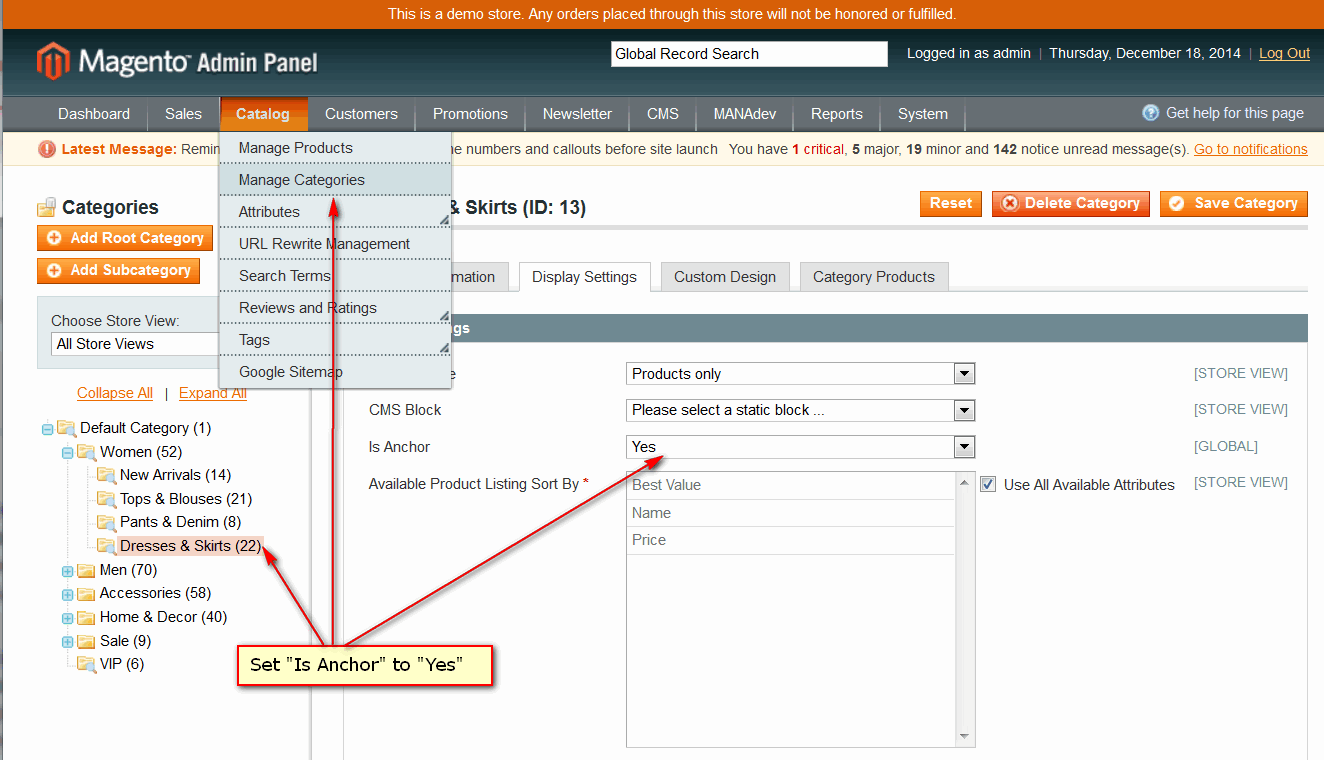
Task: Click the Sale folder icon
Action: (86, 641)
